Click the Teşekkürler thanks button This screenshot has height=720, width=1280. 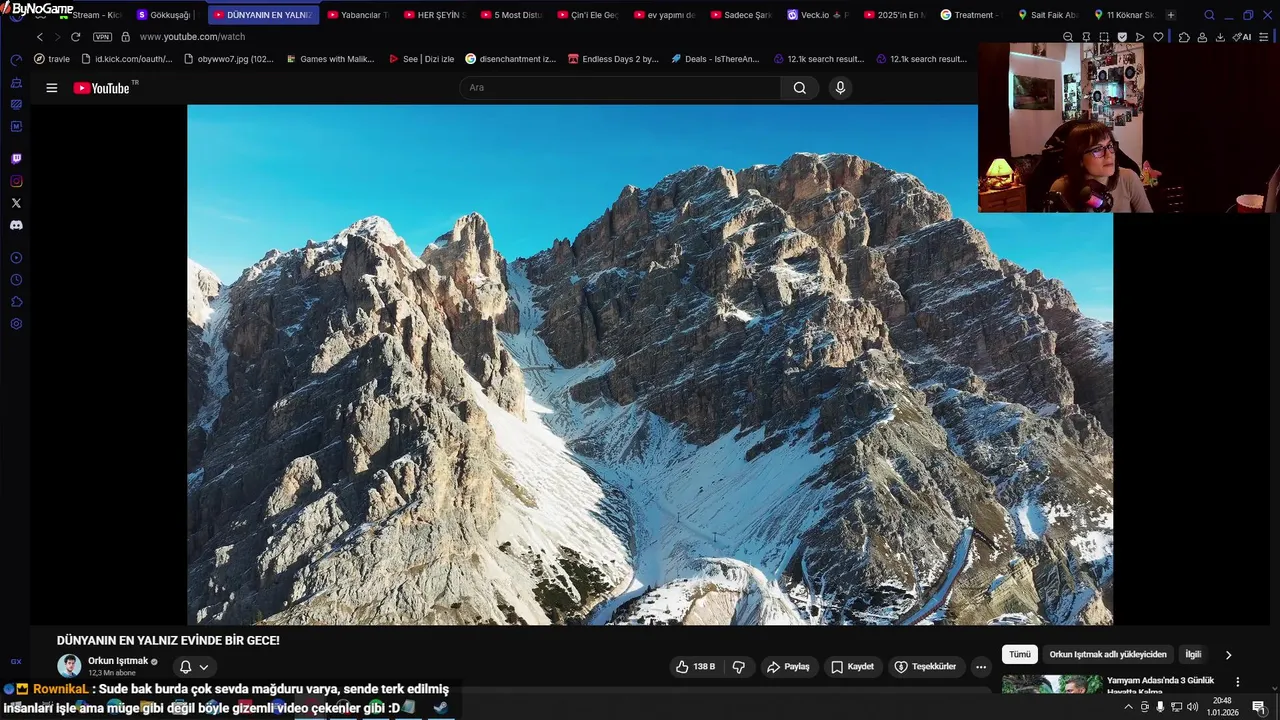(925, 667)
